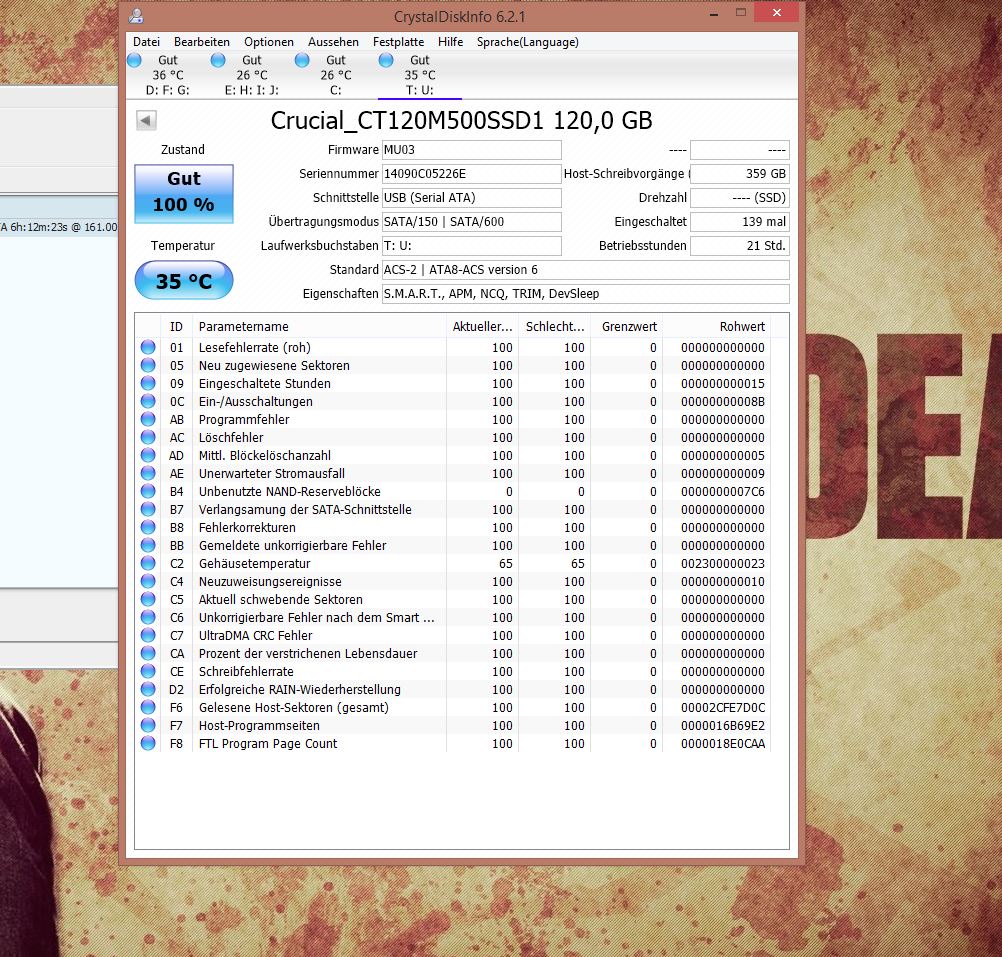Click the previous disk arrow button
Screen dimensions: 1002x957
tap(146, 120)
